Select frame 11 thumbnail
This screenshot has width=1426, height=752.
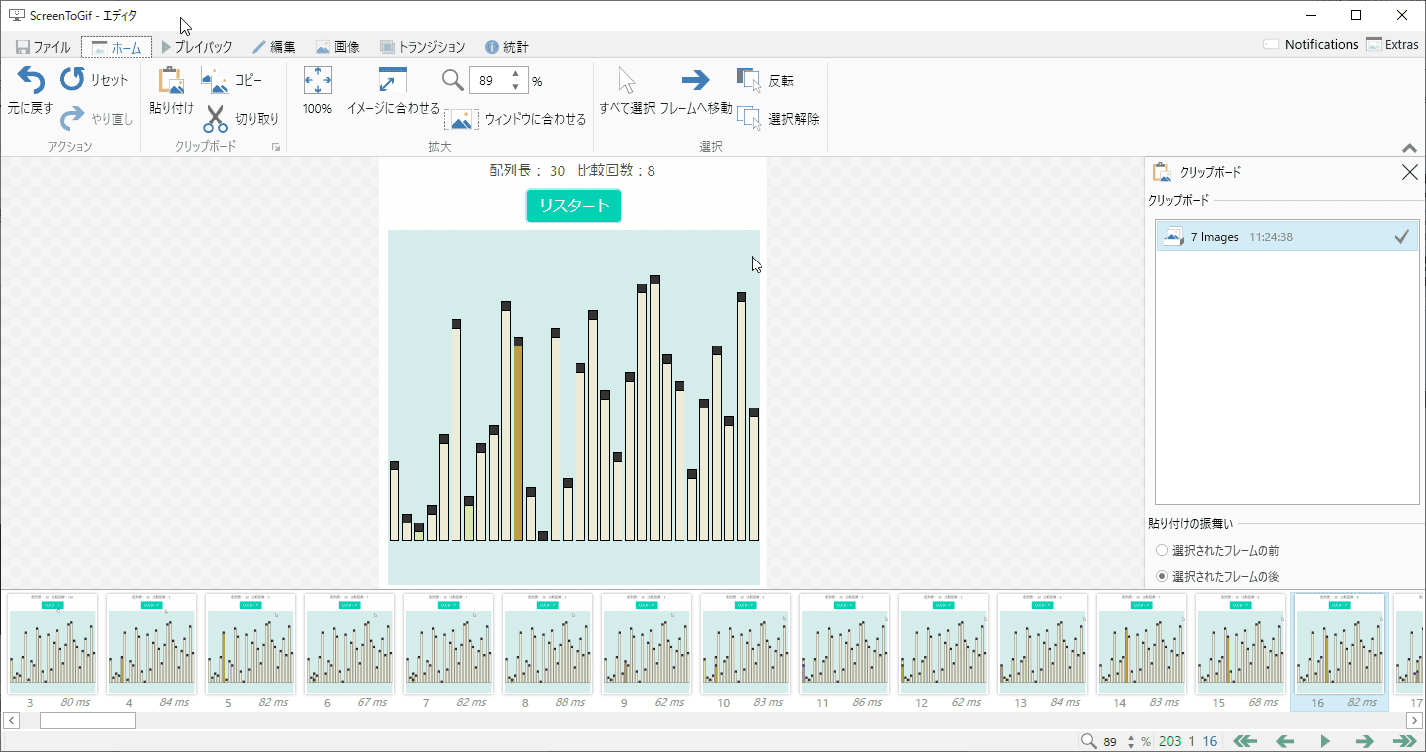click(844, 644)
